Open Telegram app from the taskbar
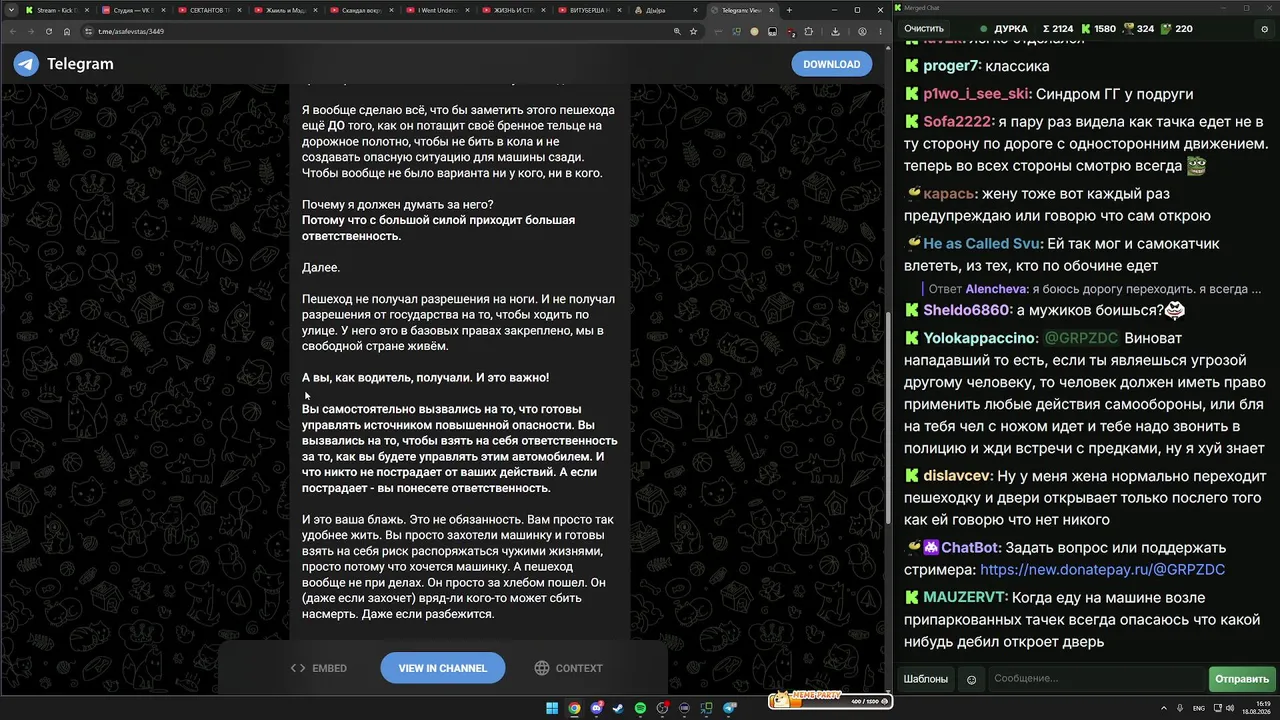 pos(730,708)
